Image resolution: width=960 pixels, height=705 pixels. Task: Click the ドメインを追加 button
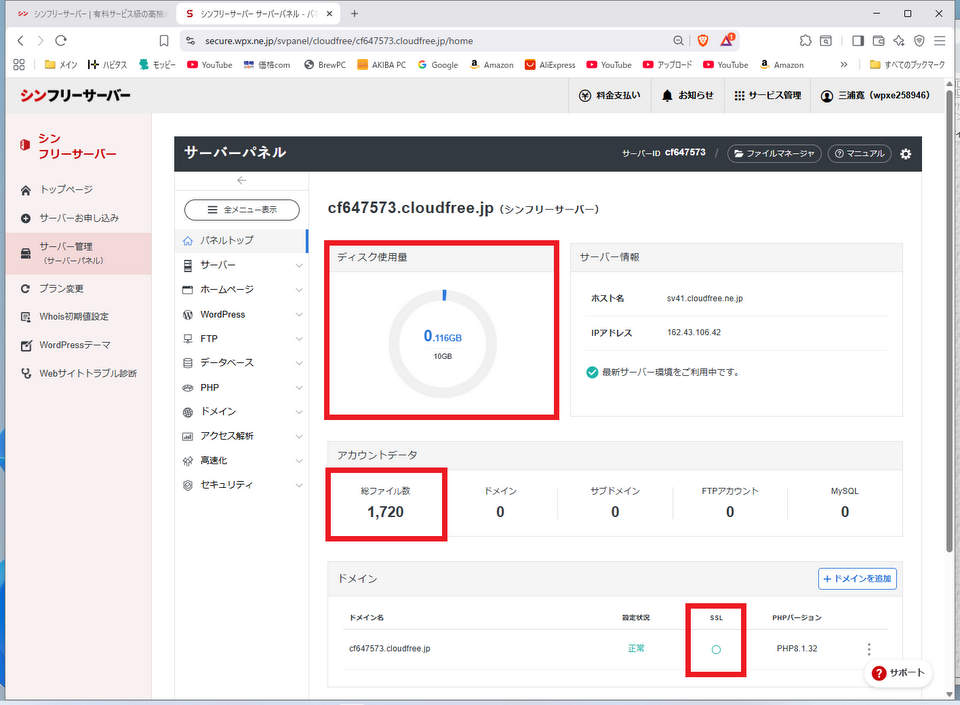(x=857, y=578)
